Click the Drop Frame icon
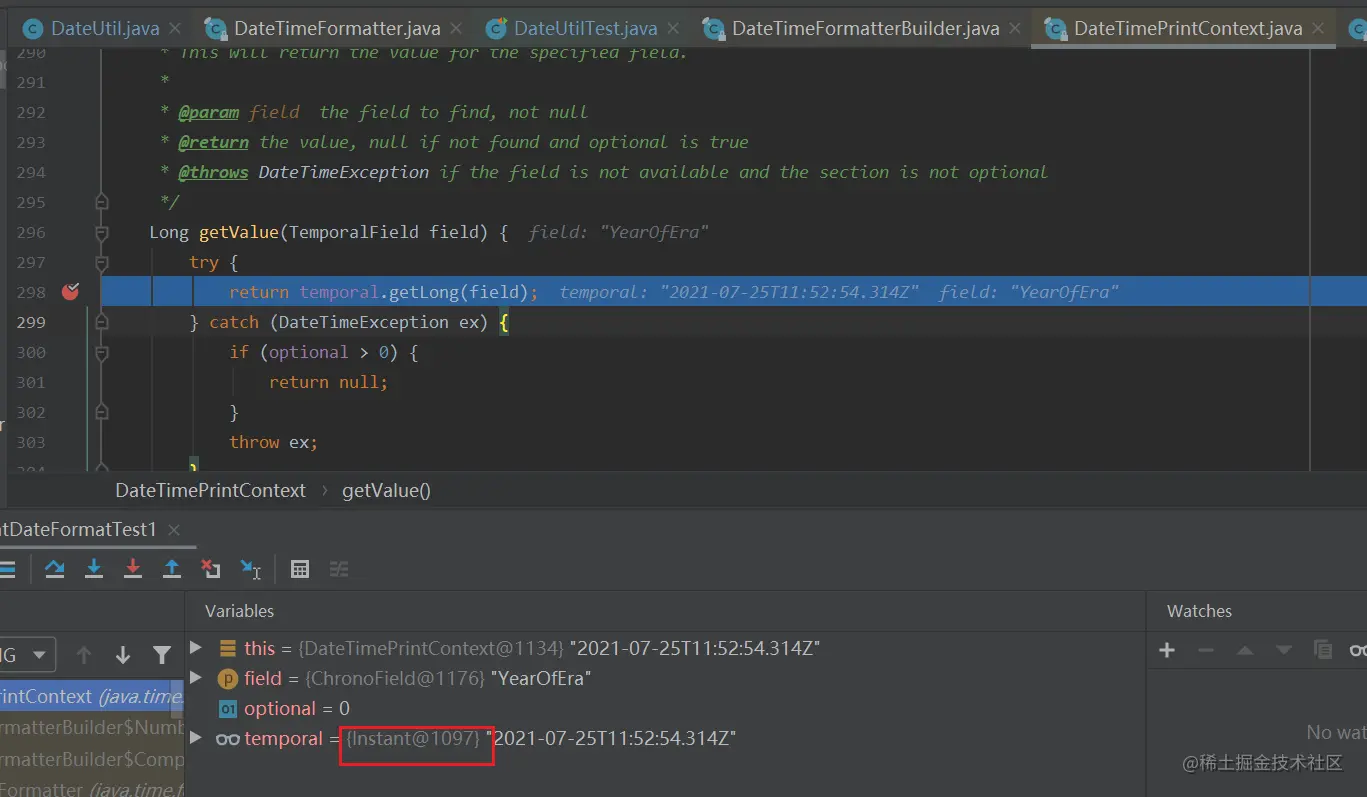Viewport: 1367px width, 797px height. [211, 569]
